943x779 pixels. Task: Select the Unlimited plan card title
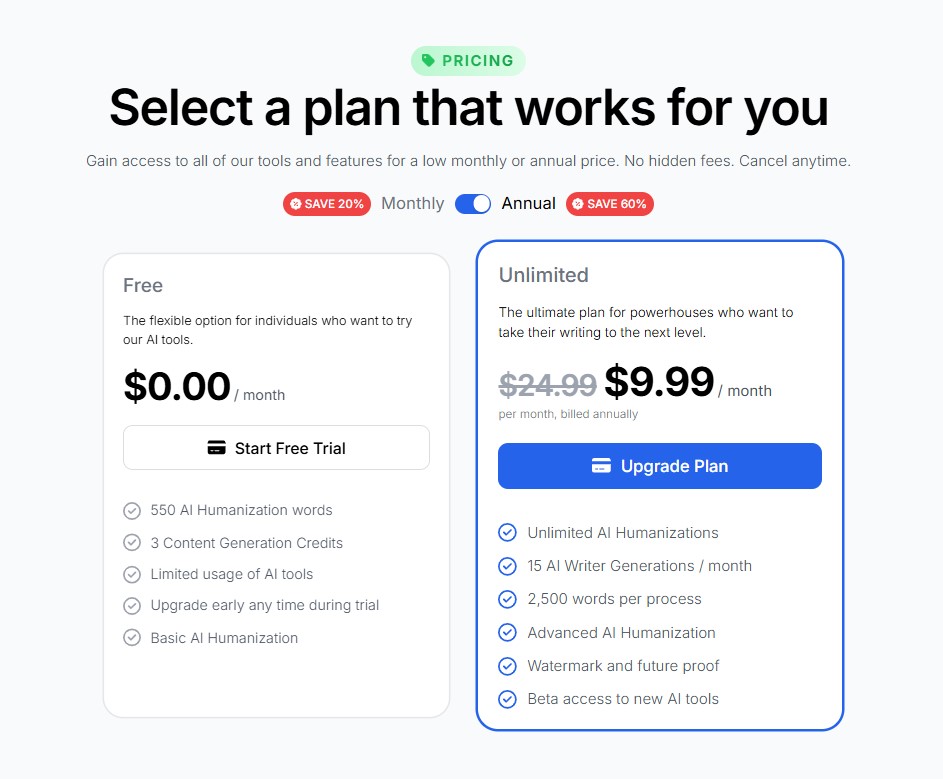pos(543,275)
